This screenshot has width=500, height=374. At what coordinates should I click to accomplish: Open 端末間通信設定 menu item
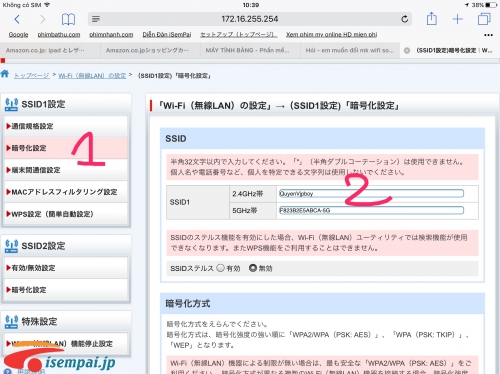(66, 170)
